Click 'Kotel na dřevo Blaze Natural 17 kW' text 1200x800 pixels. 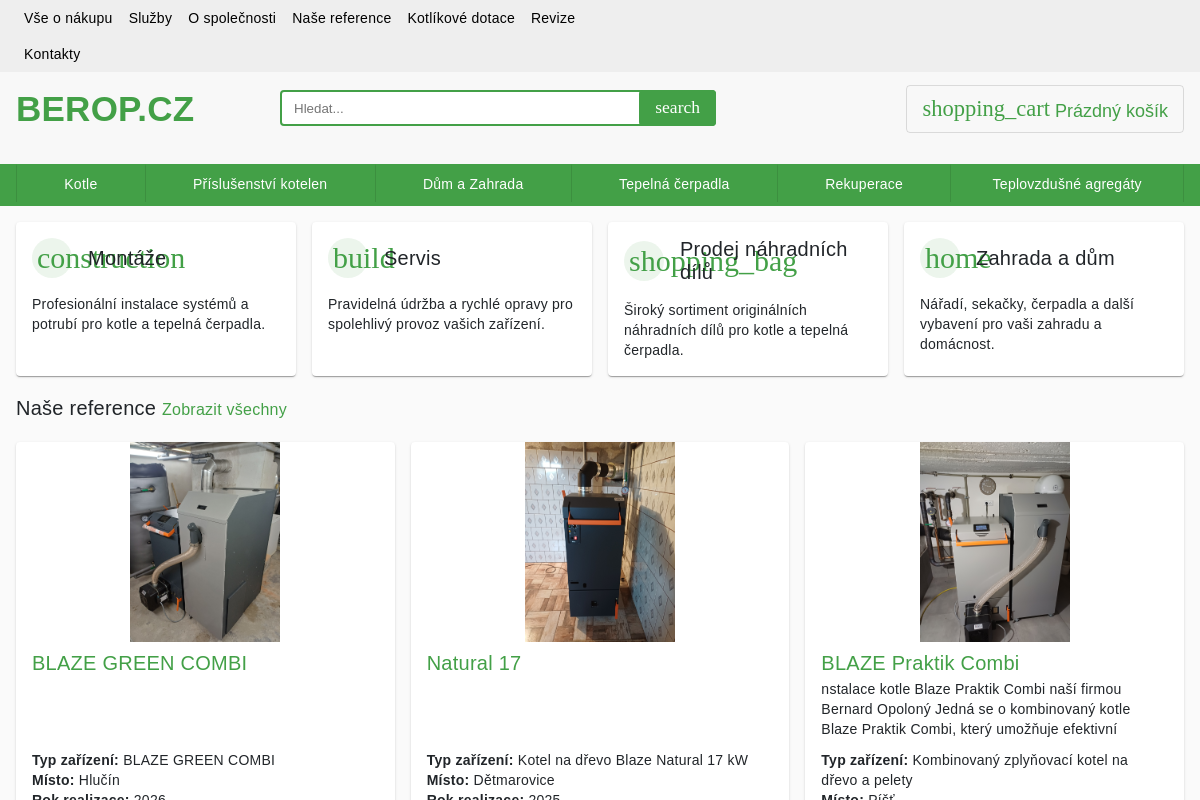pos(633,760)
